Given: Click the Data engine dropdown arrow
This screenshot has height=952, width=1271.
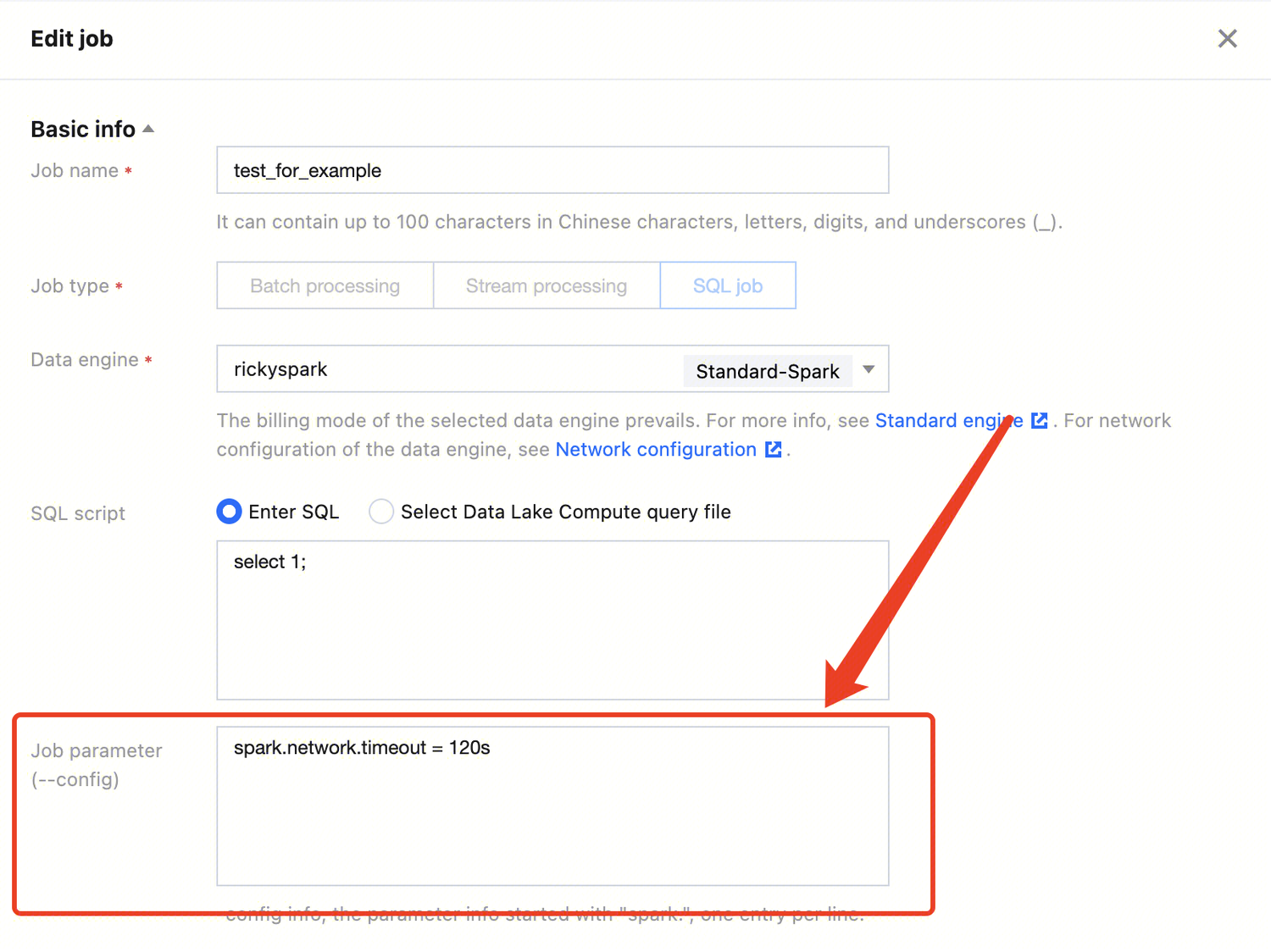Looking at the screenshot, I should click(869, 369).
